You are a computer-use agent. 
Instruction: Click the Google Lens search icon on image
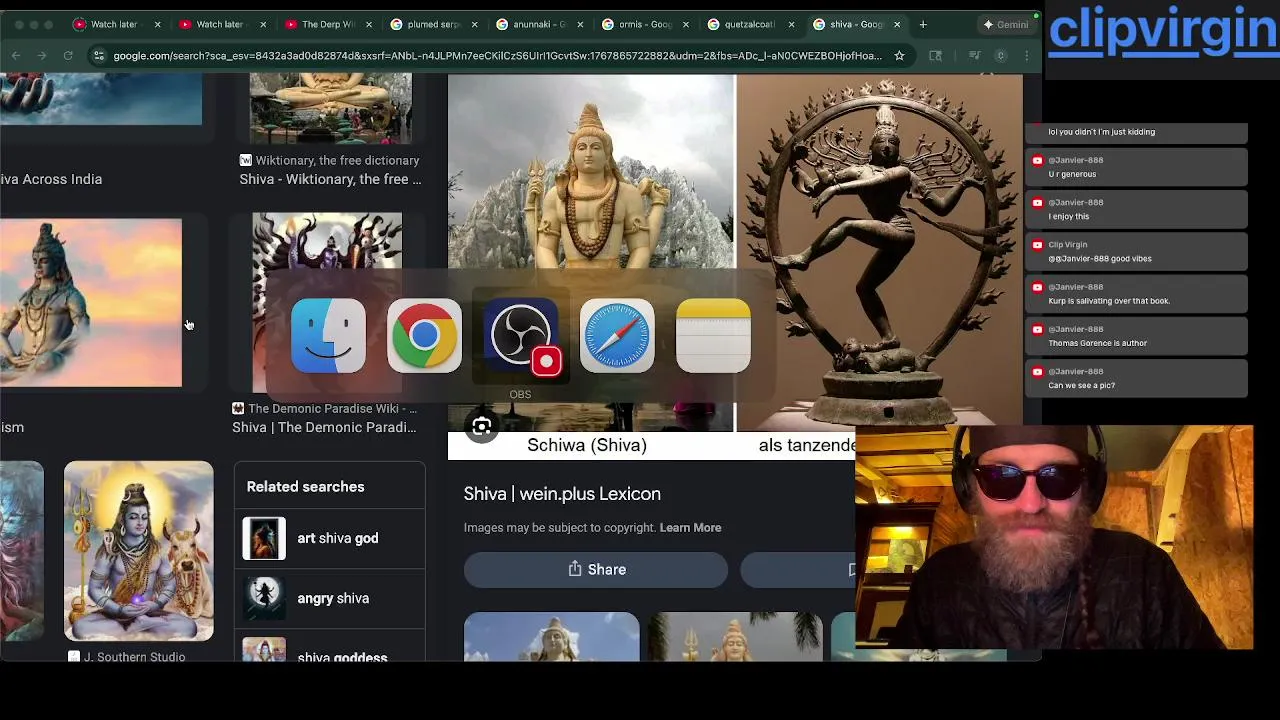coord(481,428)
